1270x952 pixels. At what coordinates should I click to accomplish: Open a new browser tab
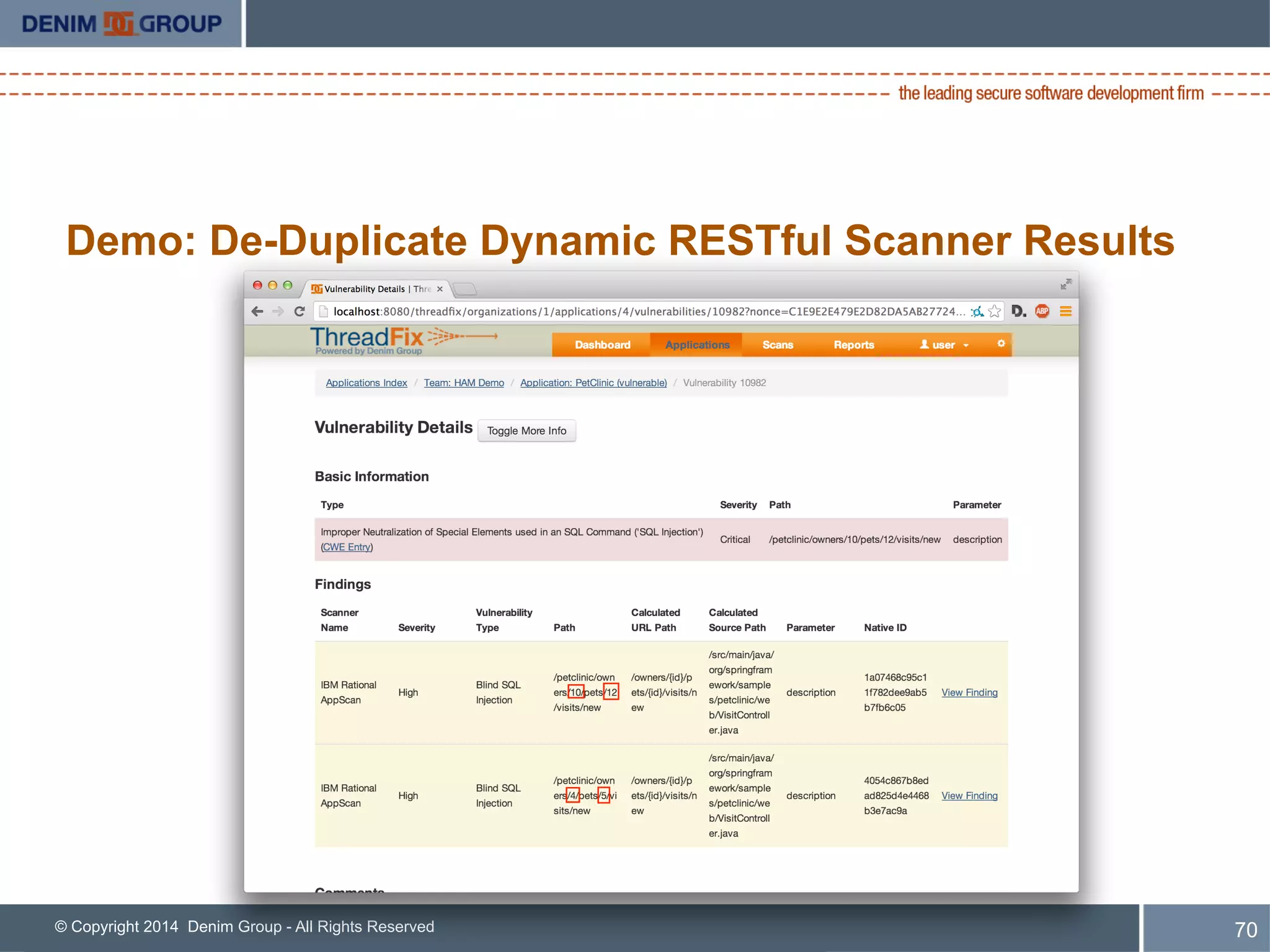coord(464,289)
